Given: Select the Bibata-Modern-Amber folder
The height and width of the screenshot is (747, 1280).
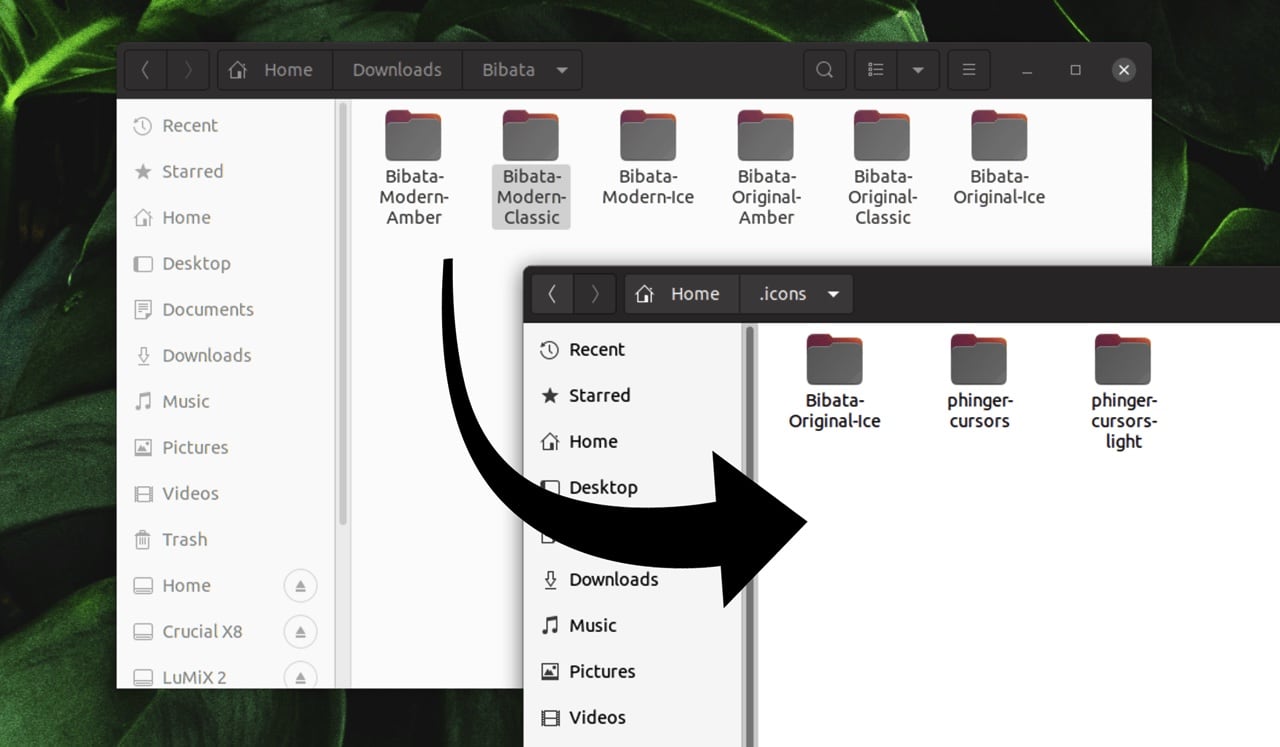Looking at the screenshot, I should [414, 168].
